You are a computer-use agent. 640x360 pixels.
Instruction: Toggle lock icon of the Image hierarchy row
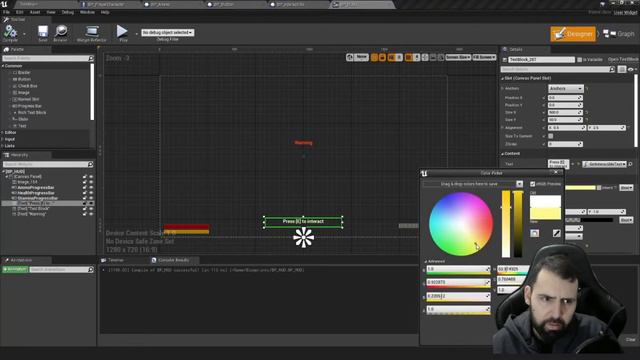(x=85, y=182)
